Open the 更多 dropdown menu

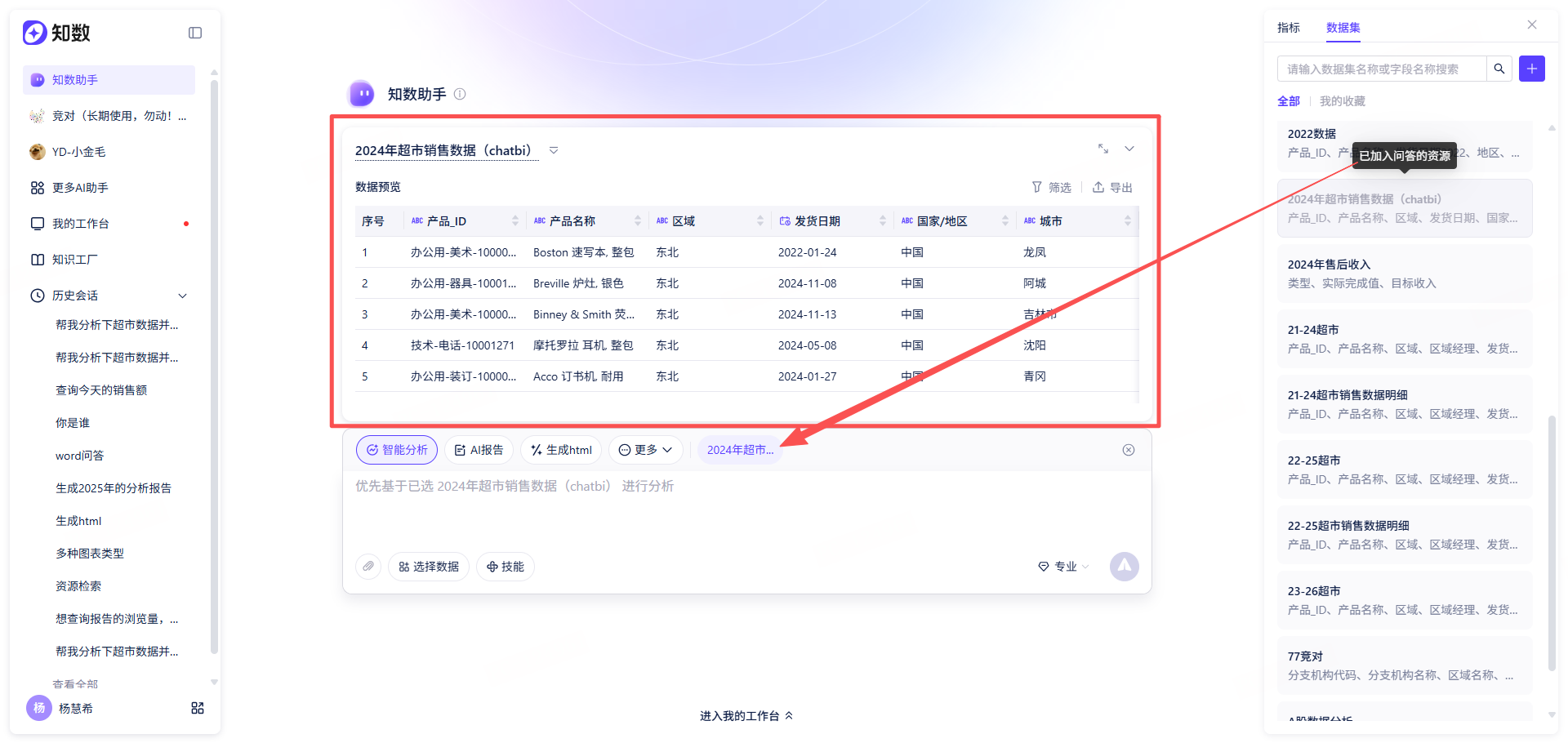coord(645,450)
